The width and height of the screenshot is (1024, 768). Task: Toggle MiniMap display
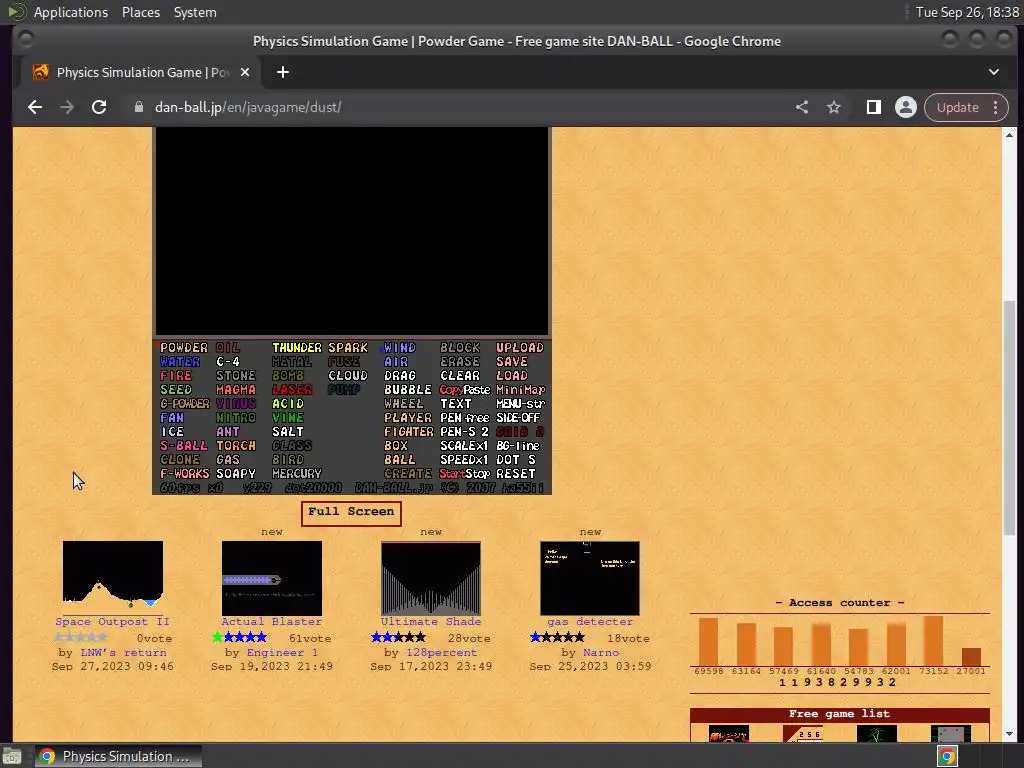[520, 390]
